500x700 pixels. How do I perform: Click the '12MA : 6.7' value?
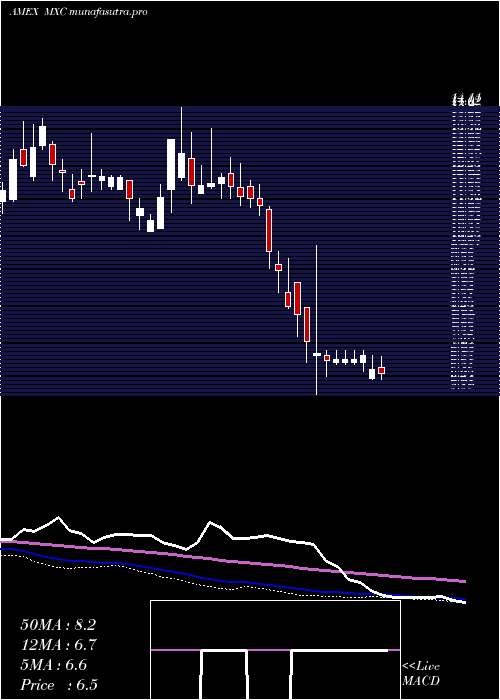pyautogui.click(x=59, y=645)
